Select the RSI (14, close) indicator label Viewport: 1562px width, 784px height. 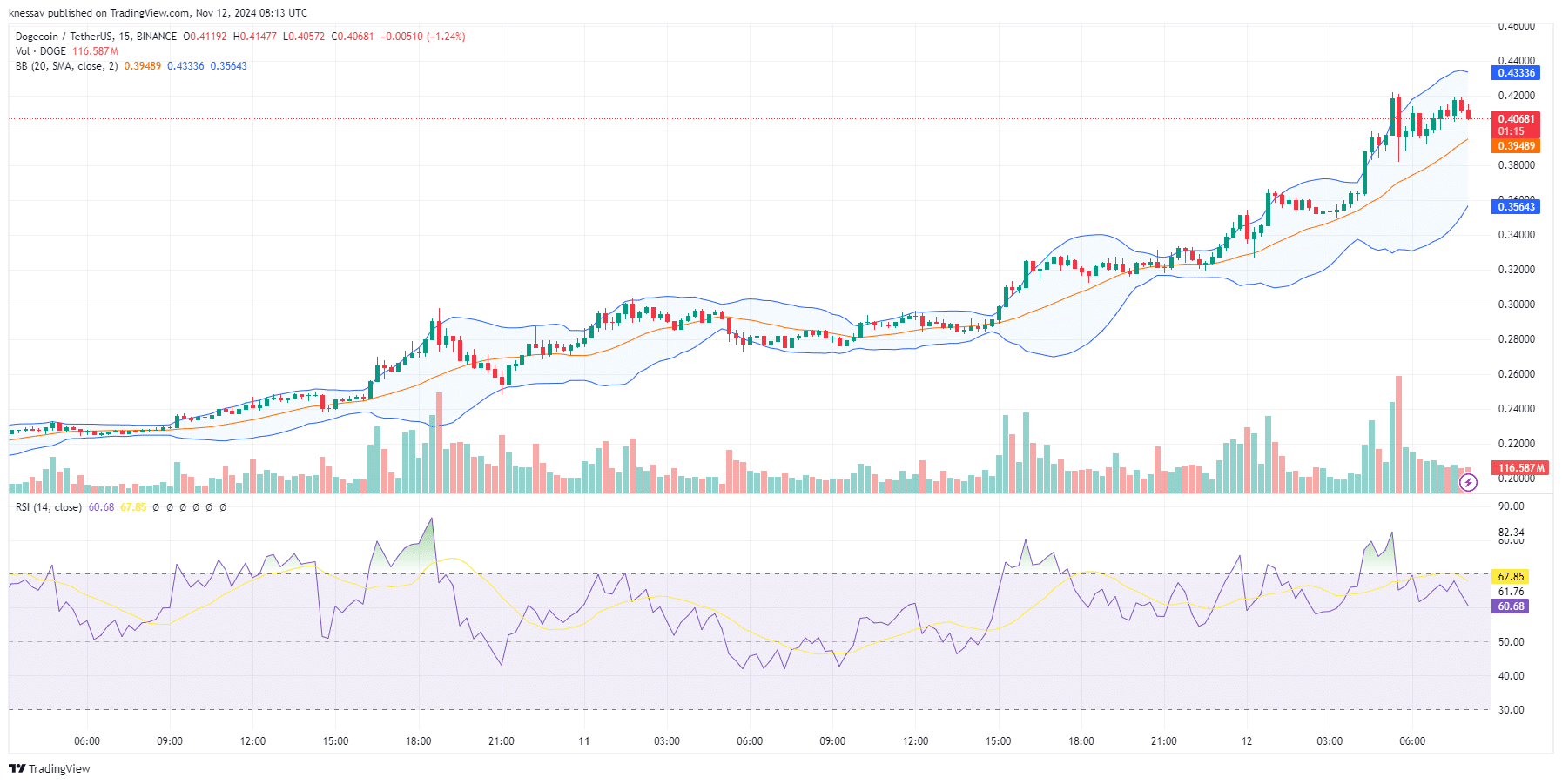click(x=49, y=507)
